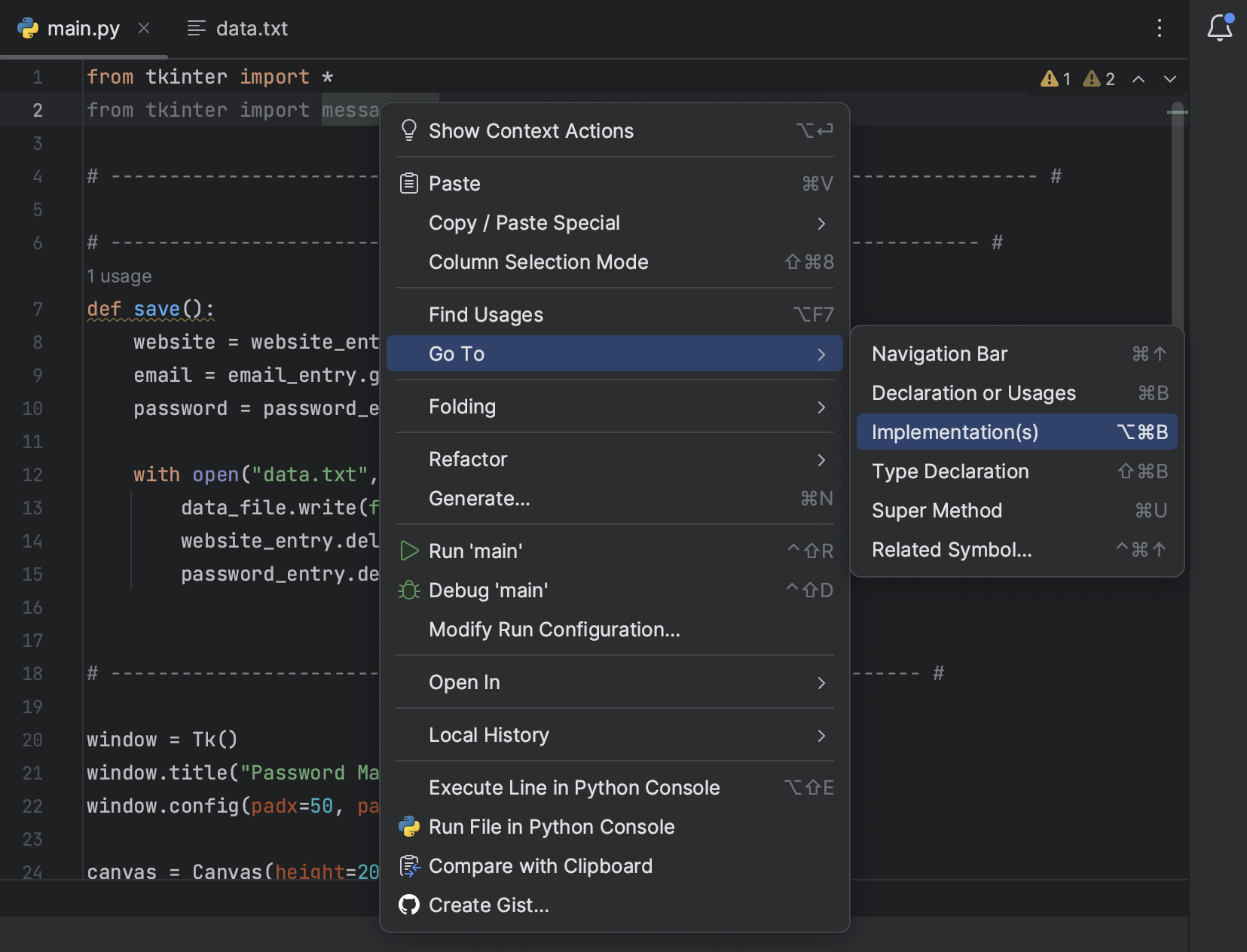Close the main.py tab
This screenshot has height=952, width=1247.
click(x=144, y=28)
